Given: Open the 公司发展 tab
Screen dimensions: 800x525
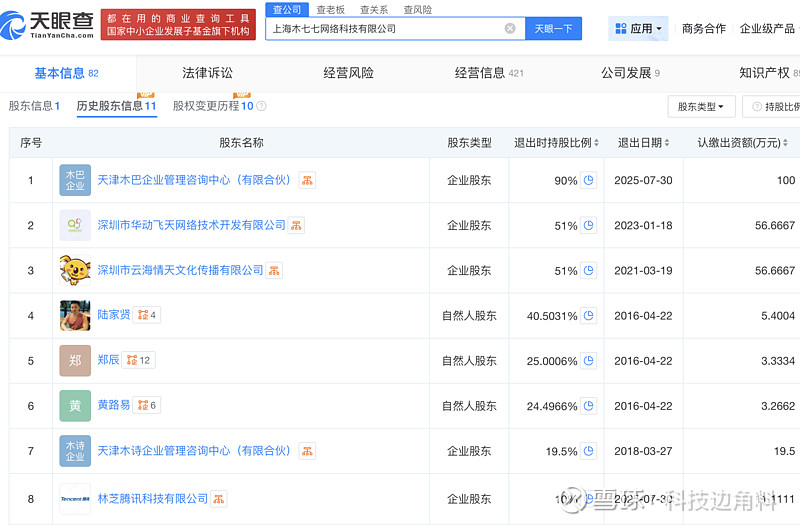Looking at the screenshot, I should [630, 73].
